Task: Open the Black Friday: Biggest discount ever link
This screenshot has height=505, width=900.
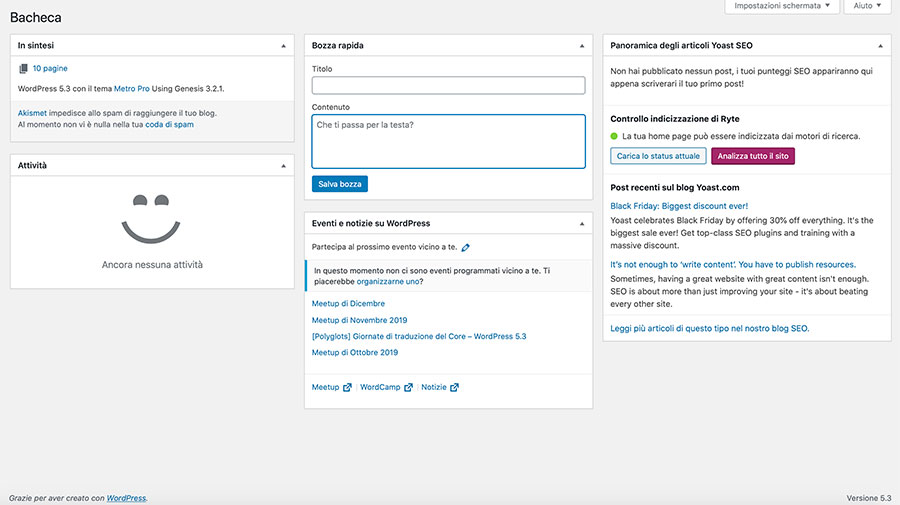Action: coord(679,206)
